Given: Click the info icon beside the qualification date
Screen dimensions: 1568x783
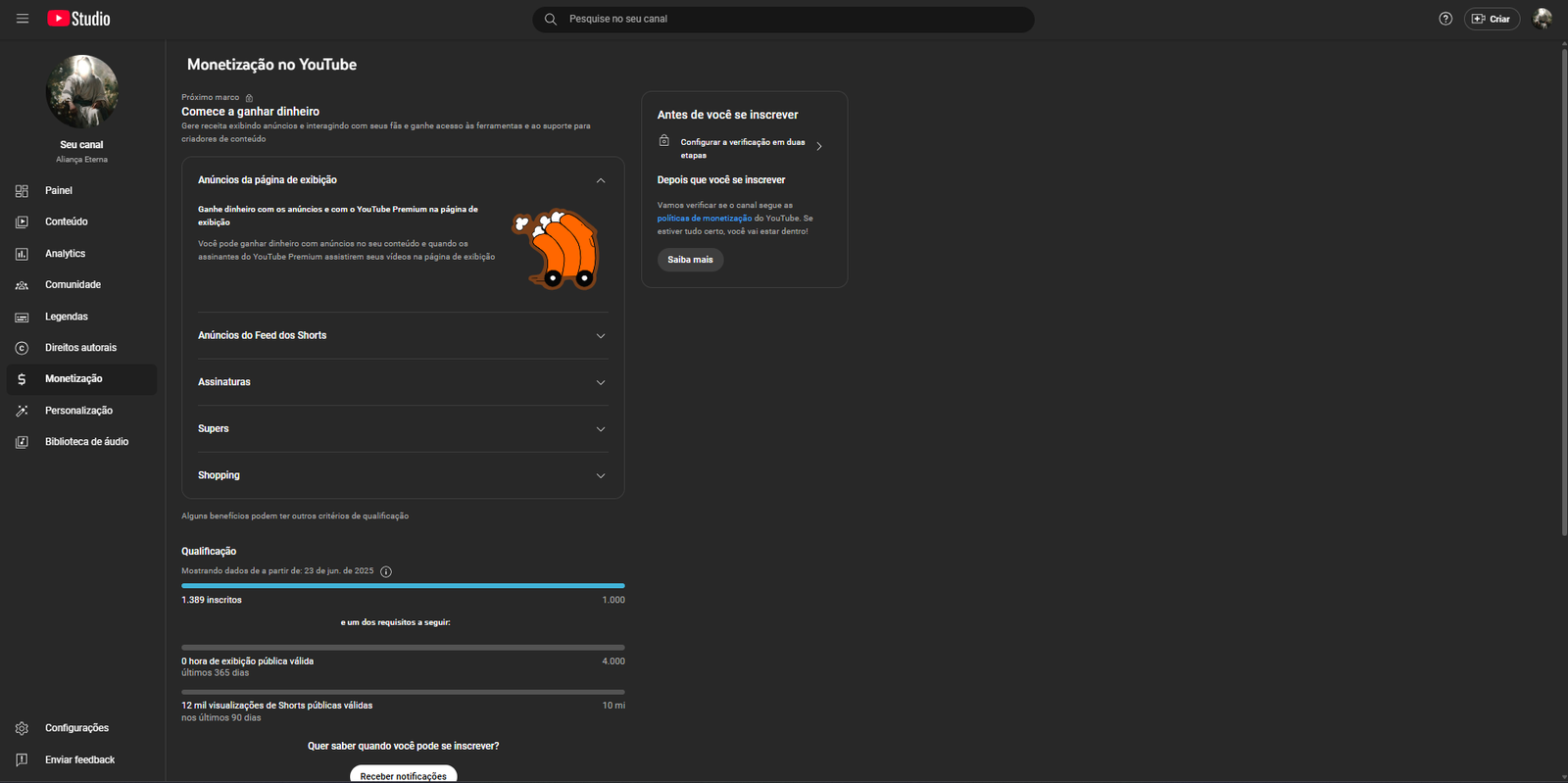Looking at the screenshot, I should point(386,571).
